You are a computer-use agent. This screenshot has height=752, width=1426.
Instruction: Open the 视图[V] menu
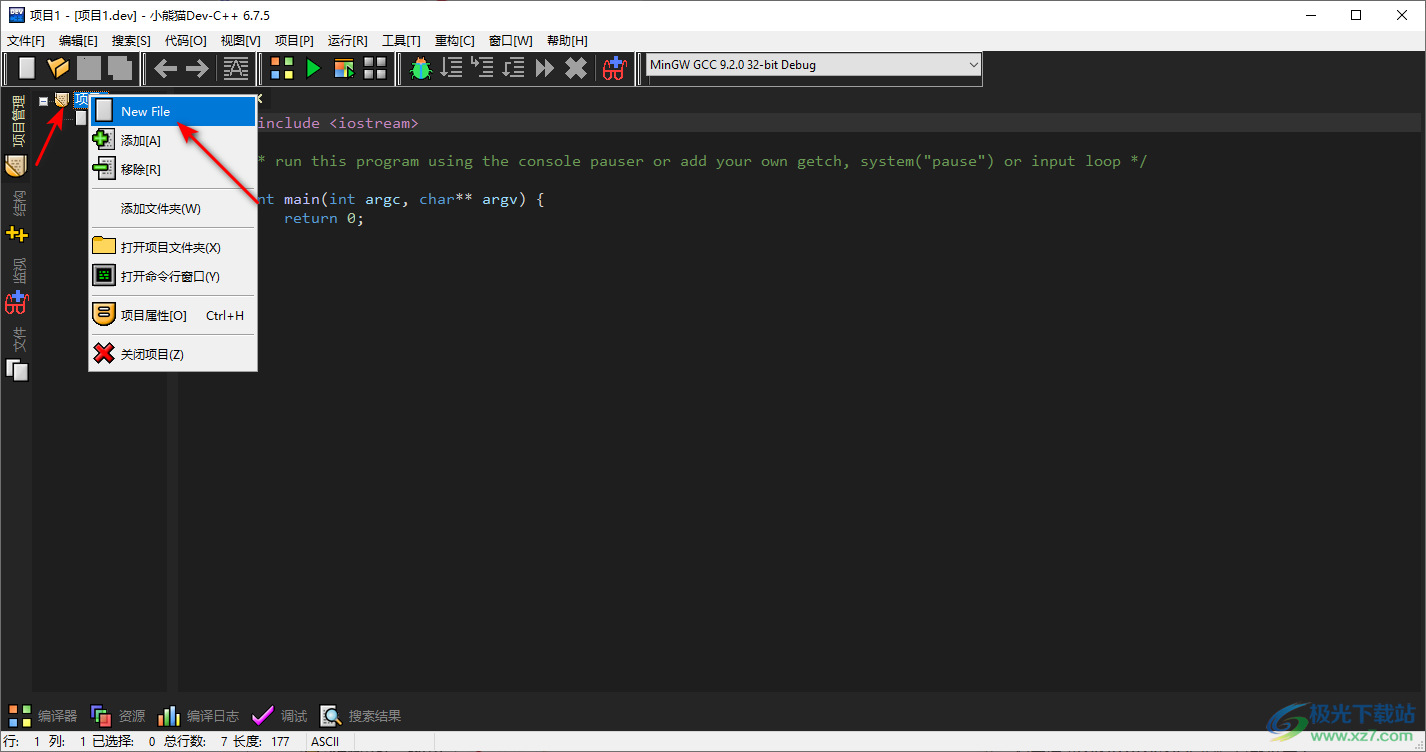240,41
